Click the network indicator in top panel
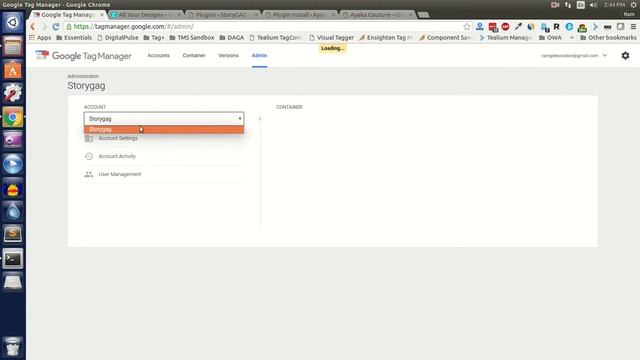This screenshot has width=640, height=360. coord(568,5)
